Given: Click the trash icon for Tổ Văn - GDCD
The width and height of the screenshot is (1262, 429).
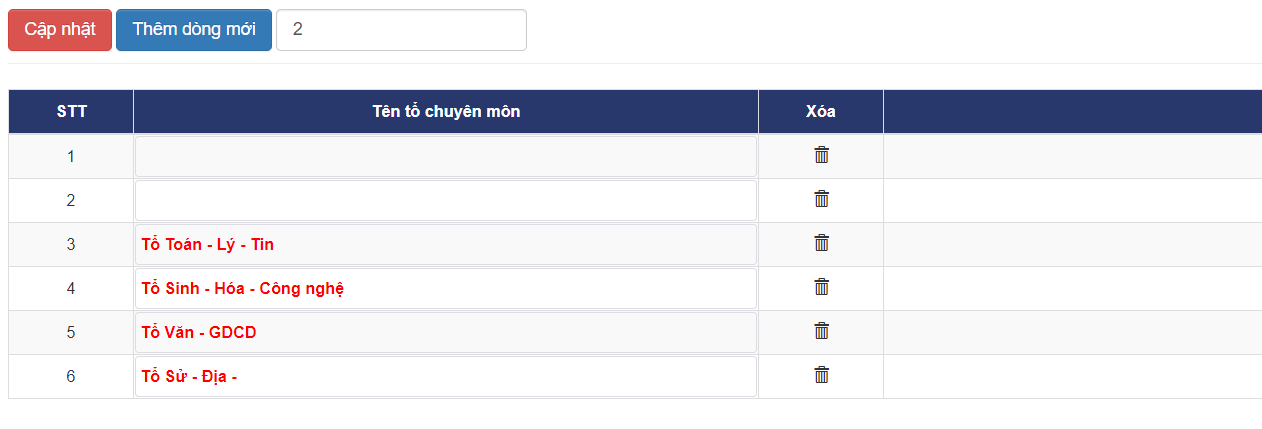Looking at the screenshot, I should point(821,331).
